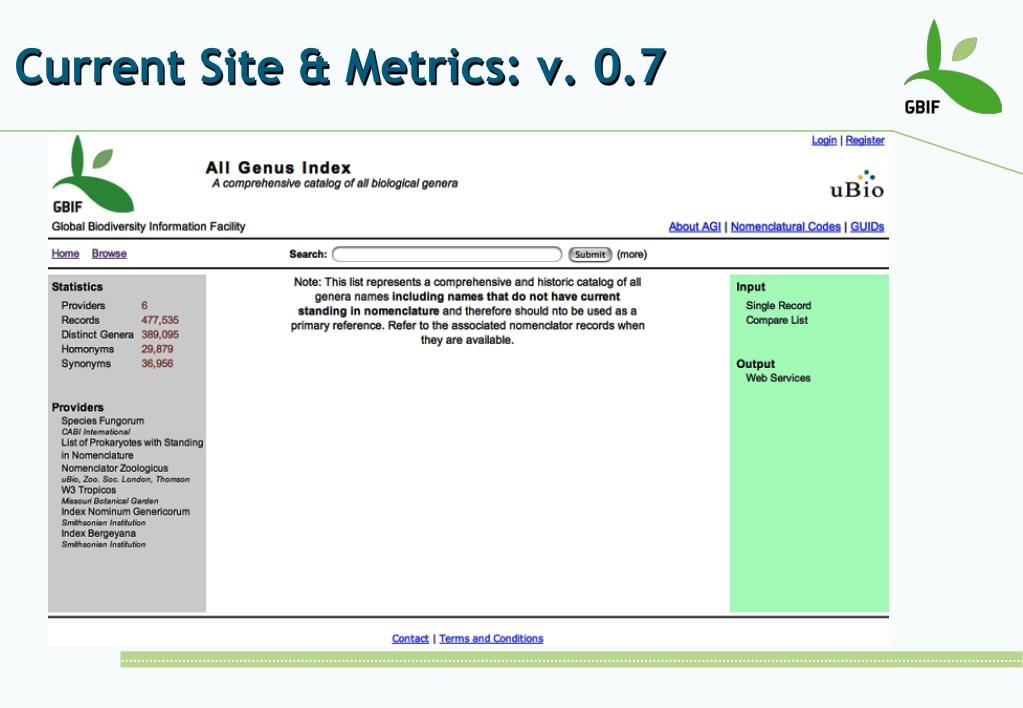Open Terms and Conditions

click(x=491, y=638)
